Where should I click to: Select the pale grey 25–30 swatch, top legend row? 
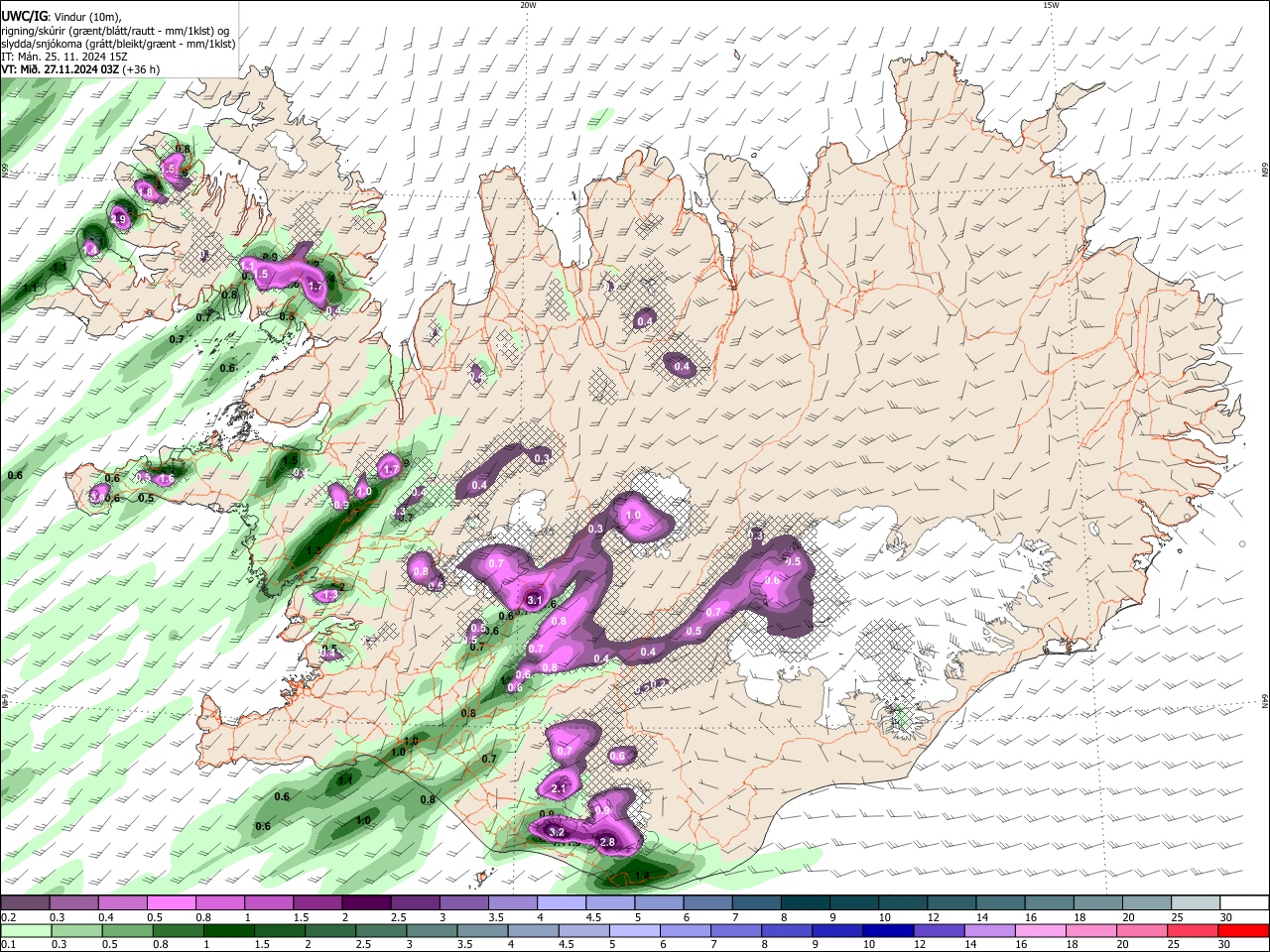(x=1196, y=902)
